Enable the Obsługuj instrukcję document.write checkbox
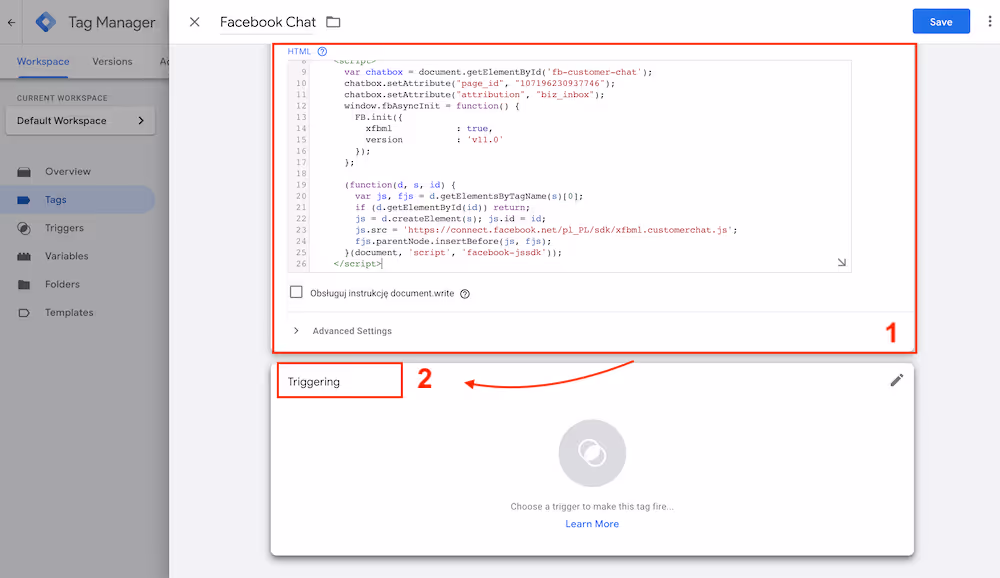This screenshot has height=578, width=1000. click(296, 293)
